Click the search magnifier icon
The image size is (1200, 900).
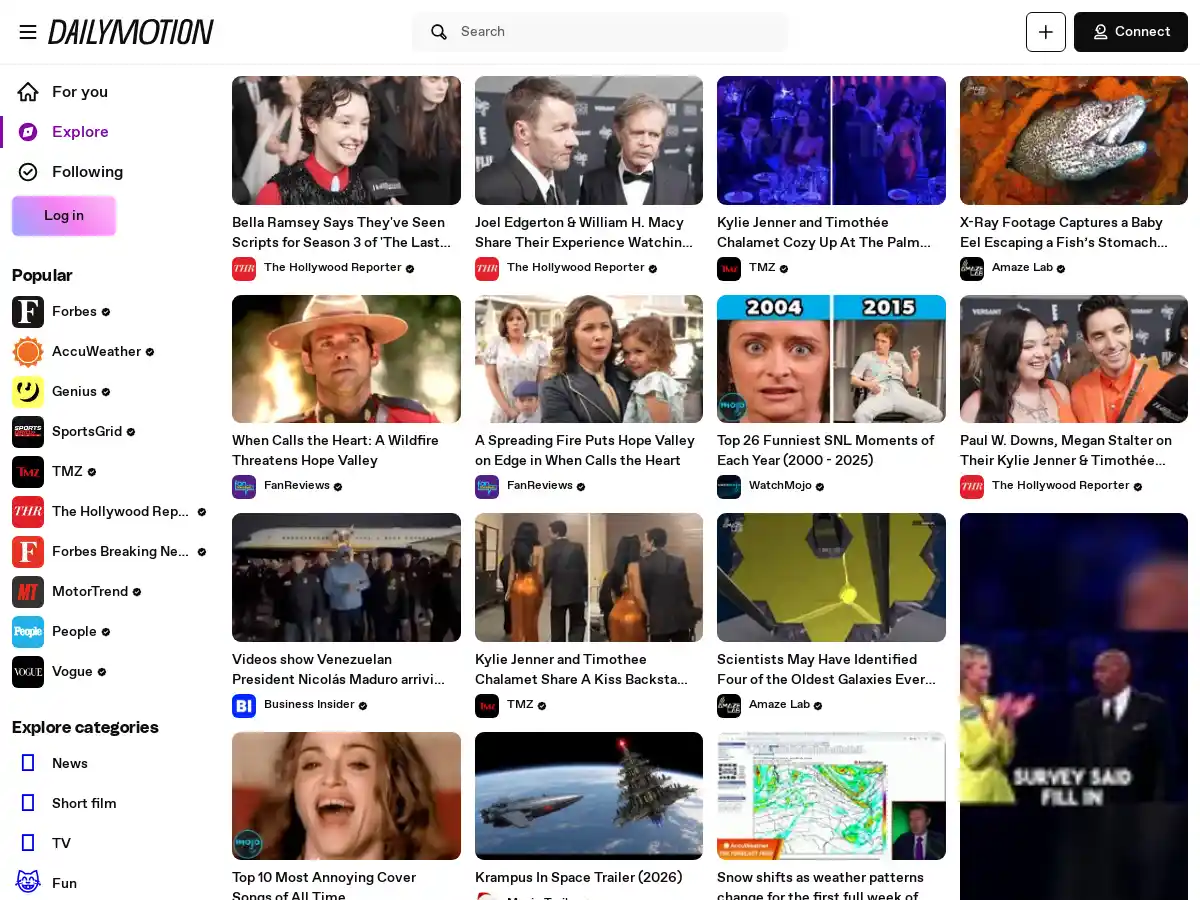(x=439, y=32)
